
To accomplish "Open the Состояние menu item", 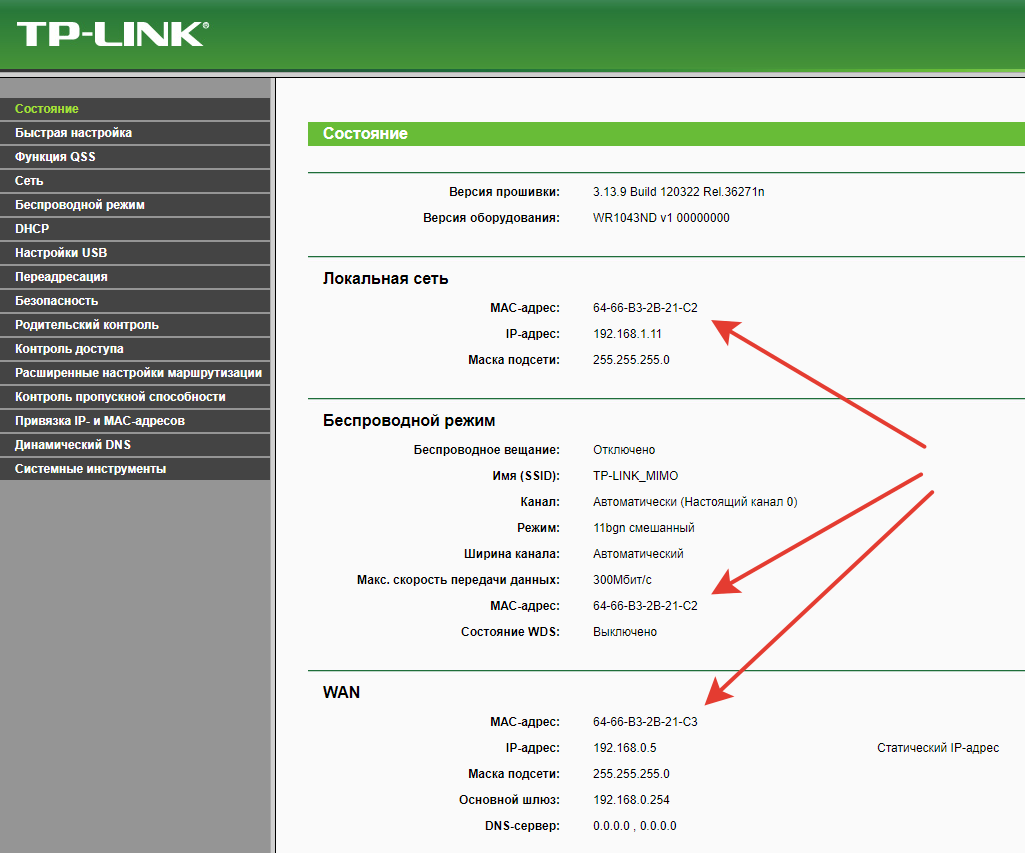I will tap(47, 109).
